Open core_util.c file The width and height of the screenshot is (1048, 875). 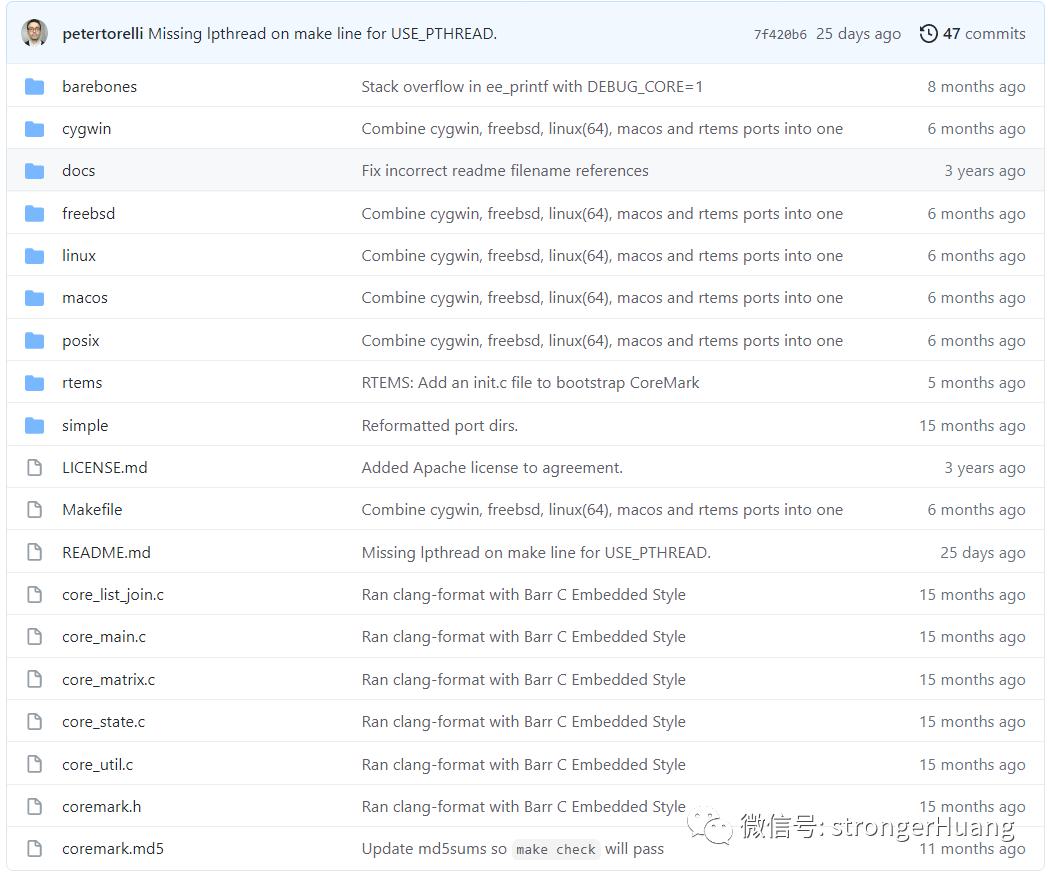(x=98, y=764)
